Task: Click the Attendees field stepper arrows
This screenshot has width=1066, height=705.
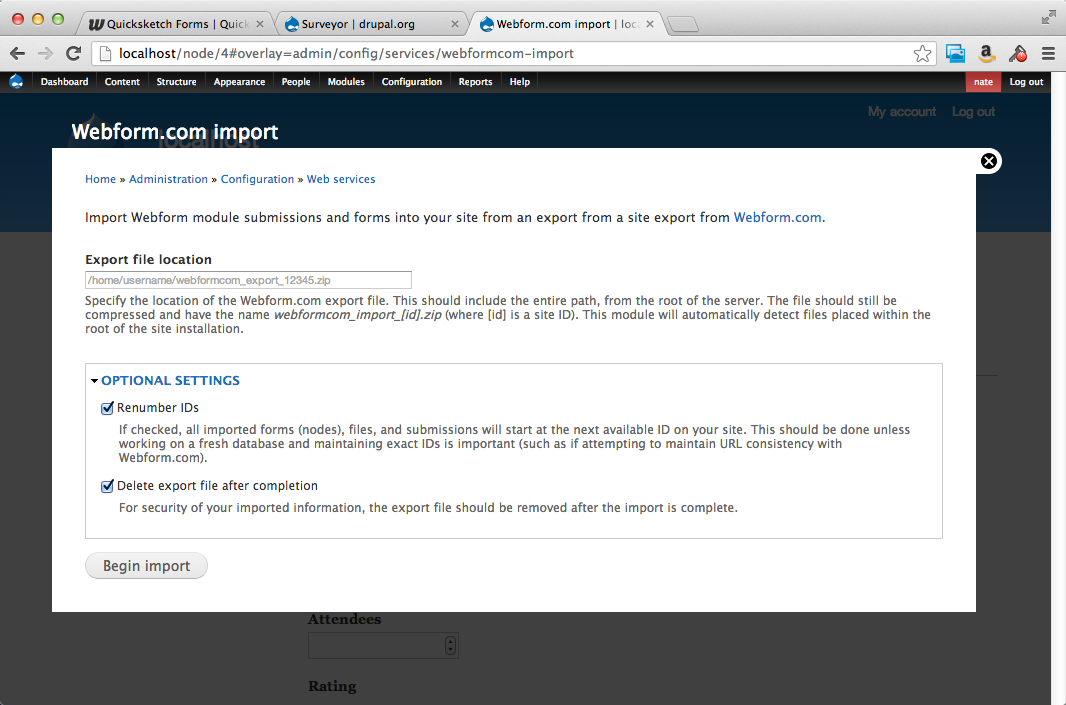Action: coord(450,645)
